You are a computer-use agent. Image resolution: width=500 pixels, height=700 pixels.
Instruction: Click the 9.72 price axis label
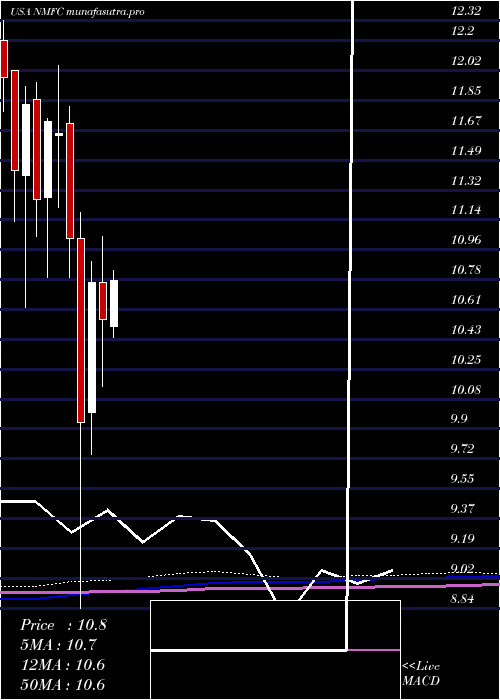tap(462, 449)
